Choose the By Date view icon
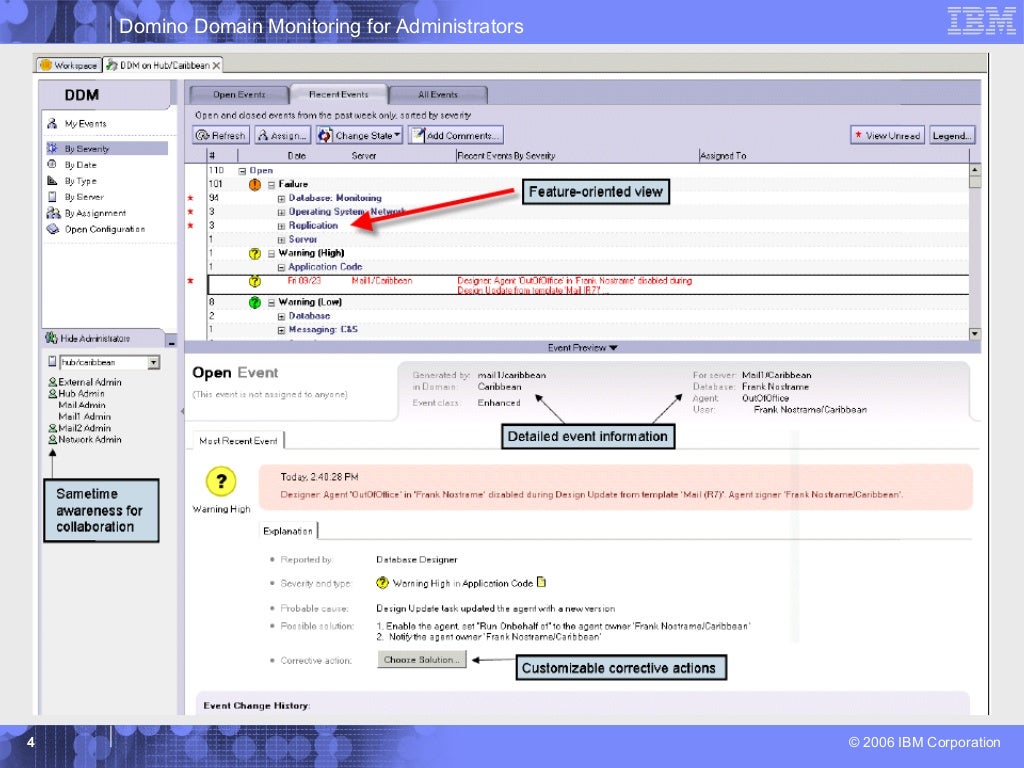 coord(52,165)
